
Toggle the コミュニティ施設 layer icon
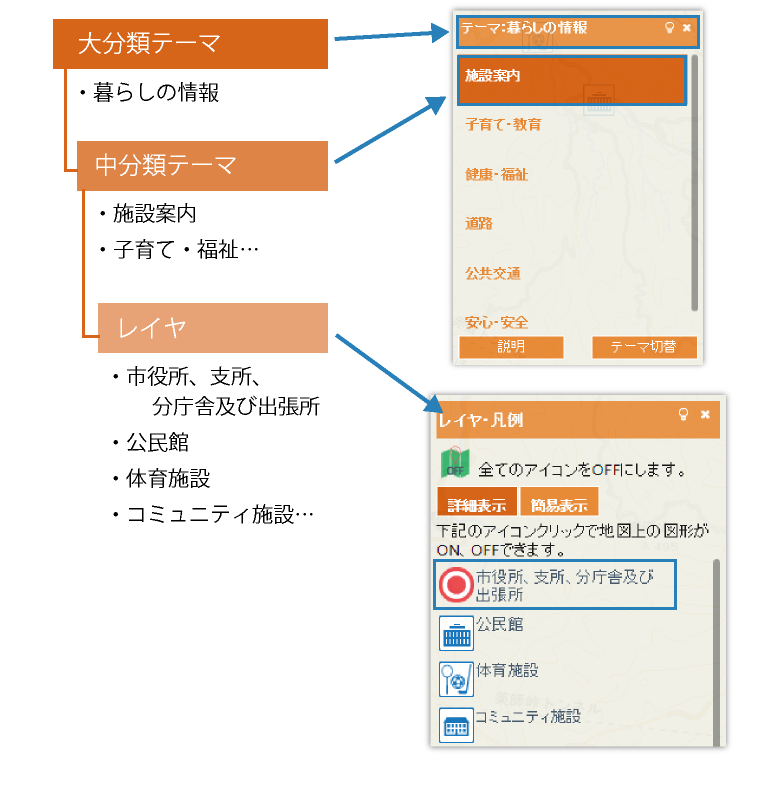tap(457, 725)
